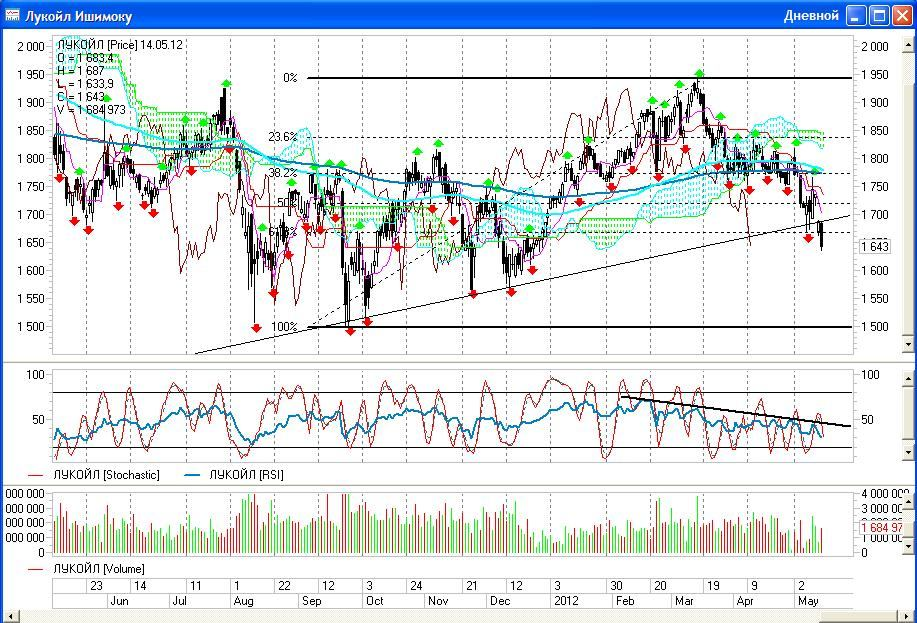917x623 pixels.
Task: Click the Mar month label on timeline
Action: pos(684,601)
